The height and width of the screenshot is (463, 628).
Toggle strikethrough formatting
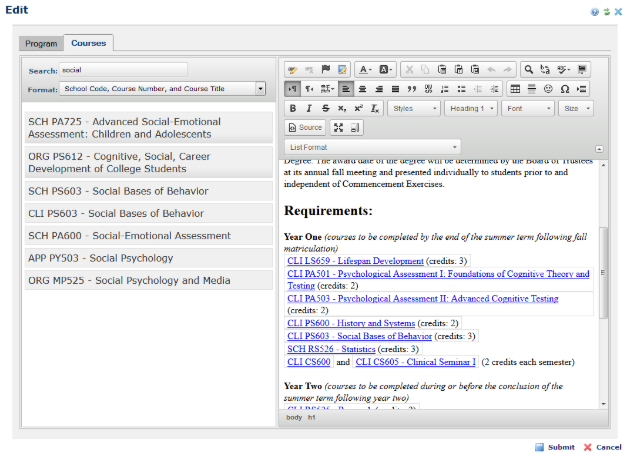pos(326,109)
